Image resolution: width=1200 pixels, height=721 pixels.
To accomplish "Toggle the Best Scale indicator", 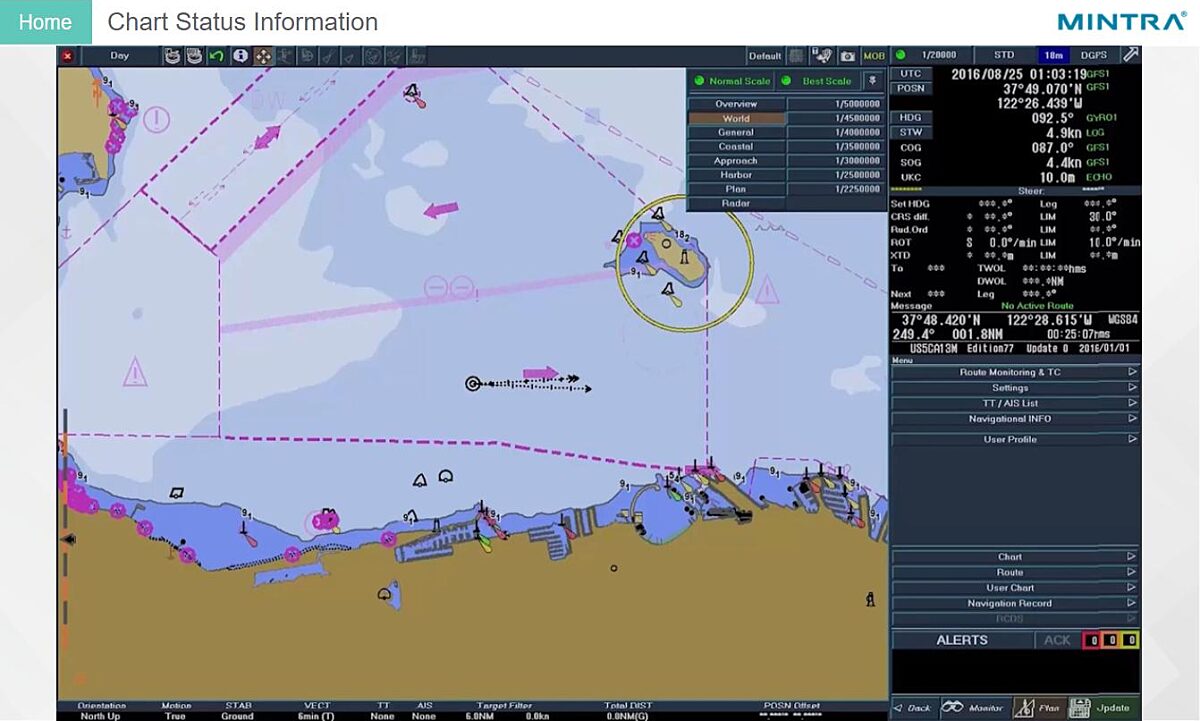I will [x=786, y=81].
